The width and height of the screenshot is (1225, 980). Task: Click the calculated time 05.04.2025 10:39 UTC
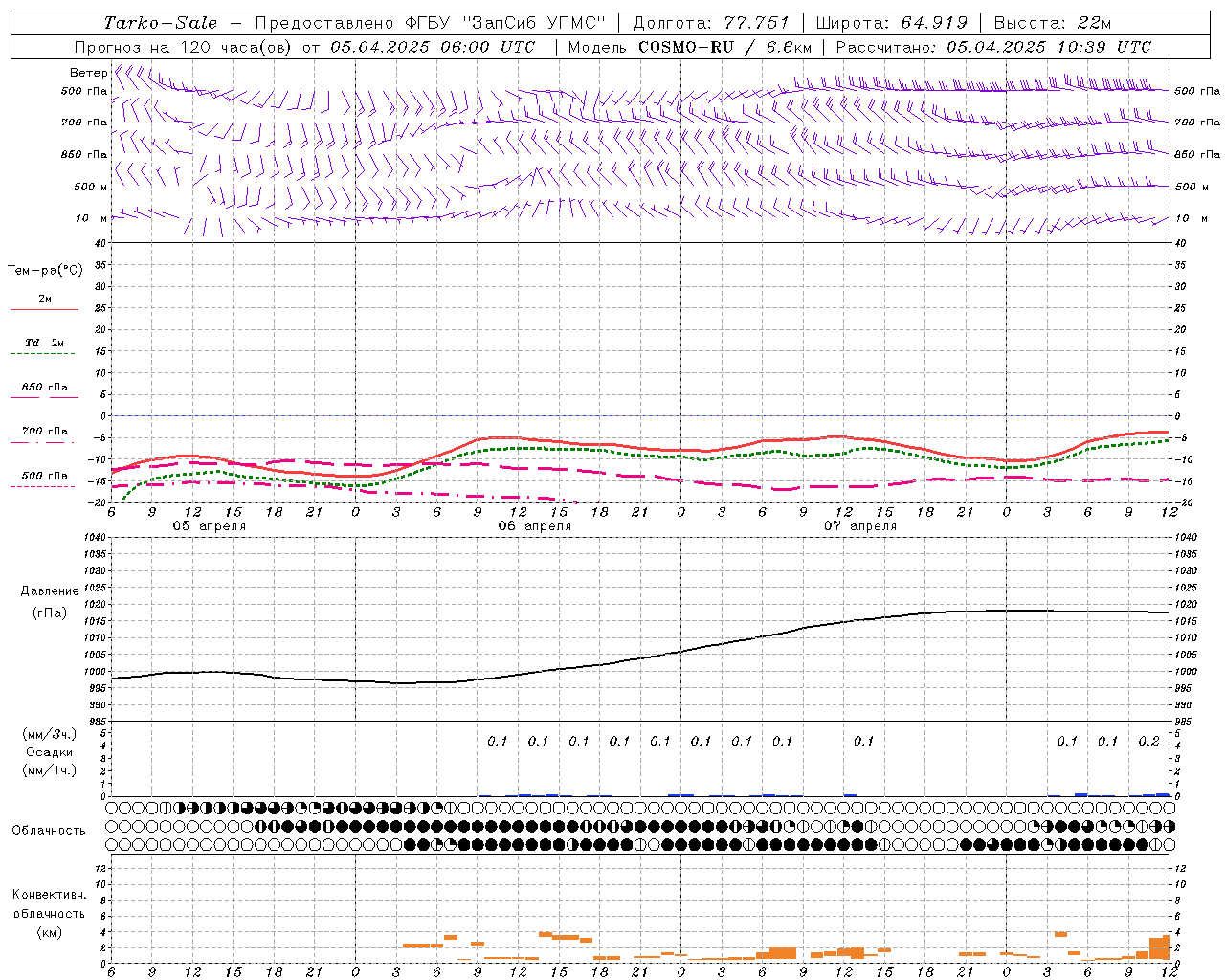1049,47
